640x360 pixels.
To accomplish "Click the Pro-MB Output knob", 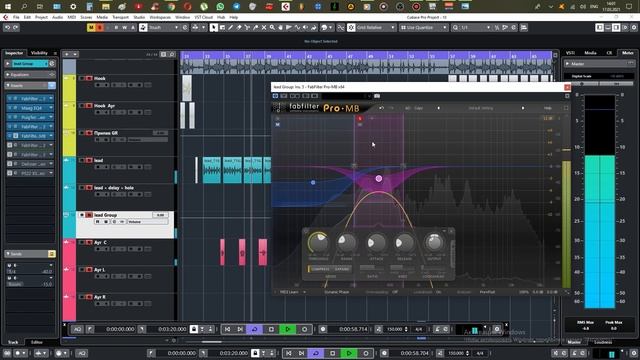I will click(x=434, y=242).
